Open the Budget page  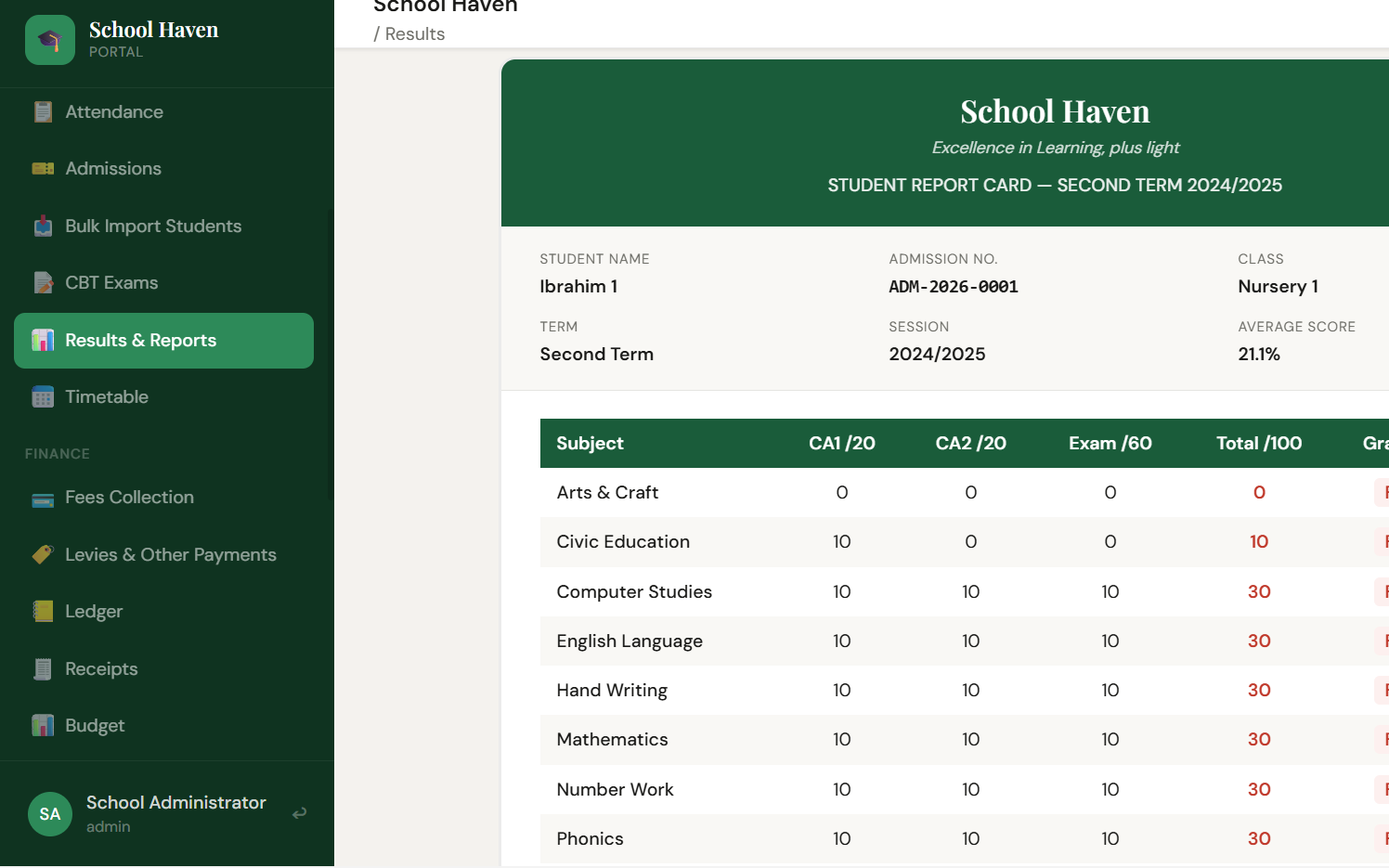click(x=163, y=726)
